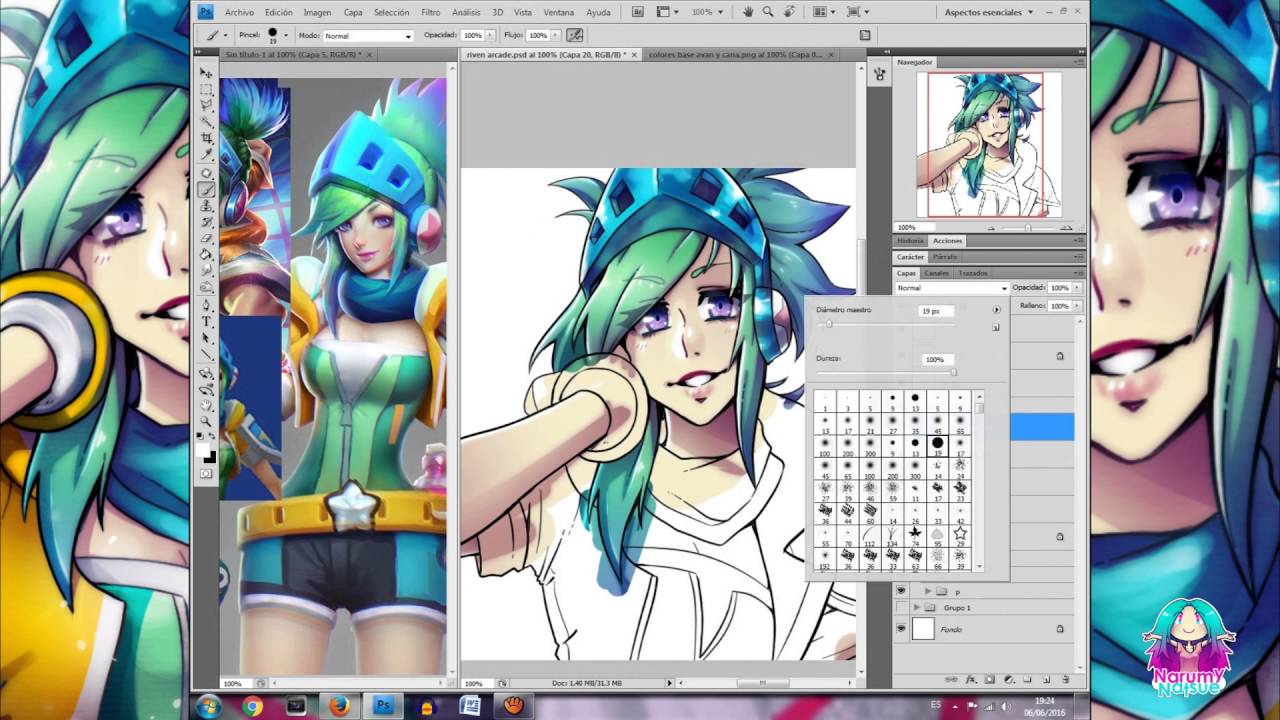Open the Arrange Documents dropdown

tap(823, 12)
